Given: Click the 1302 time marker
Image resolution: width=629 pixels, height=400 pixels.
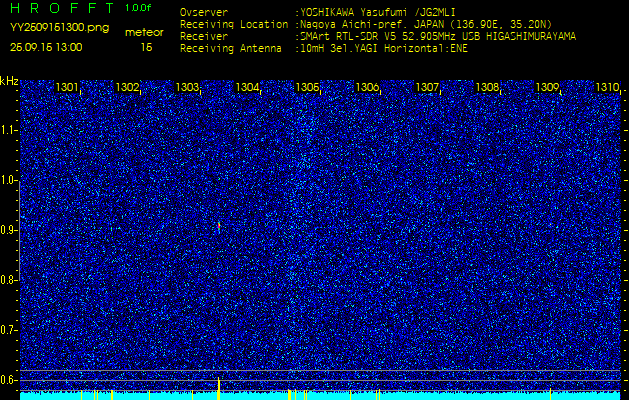Looking at the screenshot, I should [x=127, y=87].
